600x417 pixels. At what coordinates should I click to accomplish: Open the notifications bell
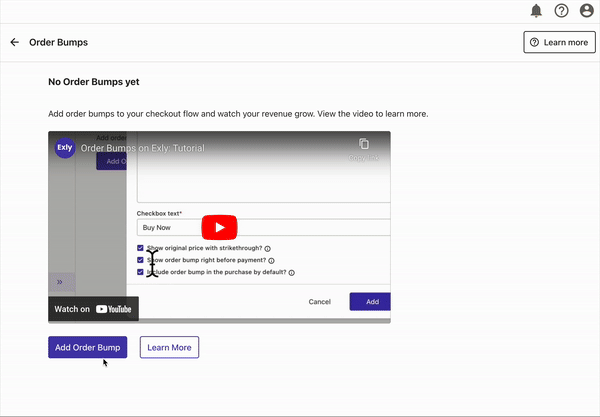[536, 10]
